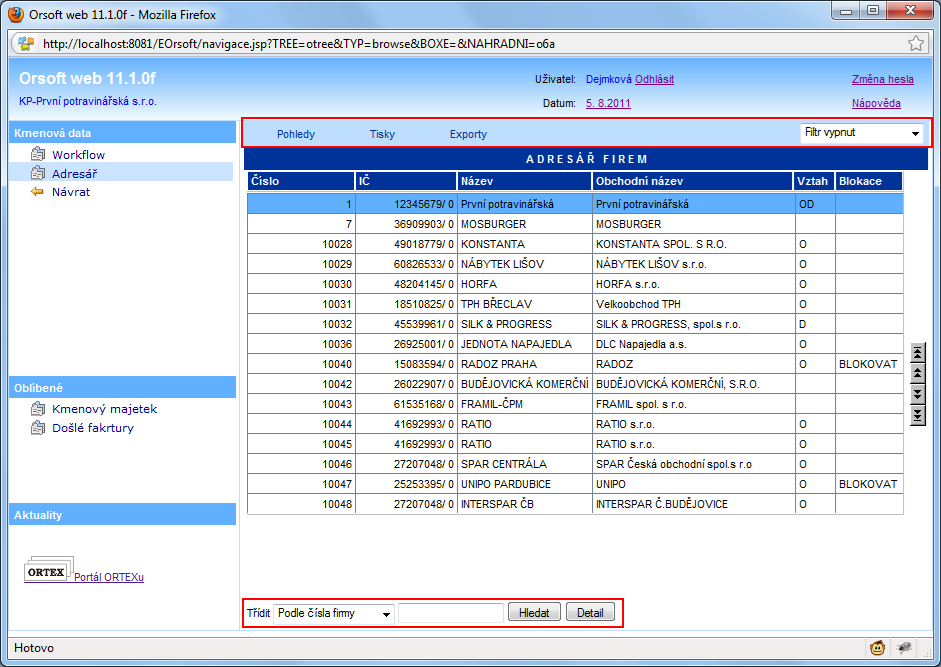Expand the 'Podle čísla firmy' sort dropdown
Image resolution: width=941 pixels, height=667 pixels.
coord(334,613)
